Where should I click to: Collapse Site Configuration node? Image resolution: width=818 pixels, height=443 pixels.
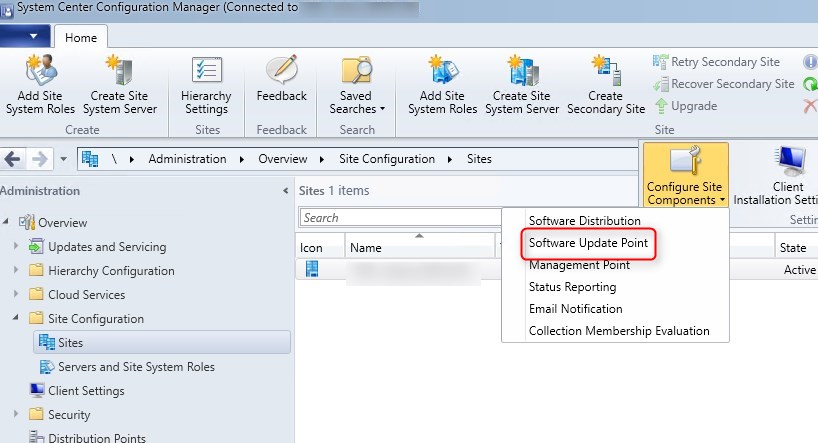(x=16, y=317)
